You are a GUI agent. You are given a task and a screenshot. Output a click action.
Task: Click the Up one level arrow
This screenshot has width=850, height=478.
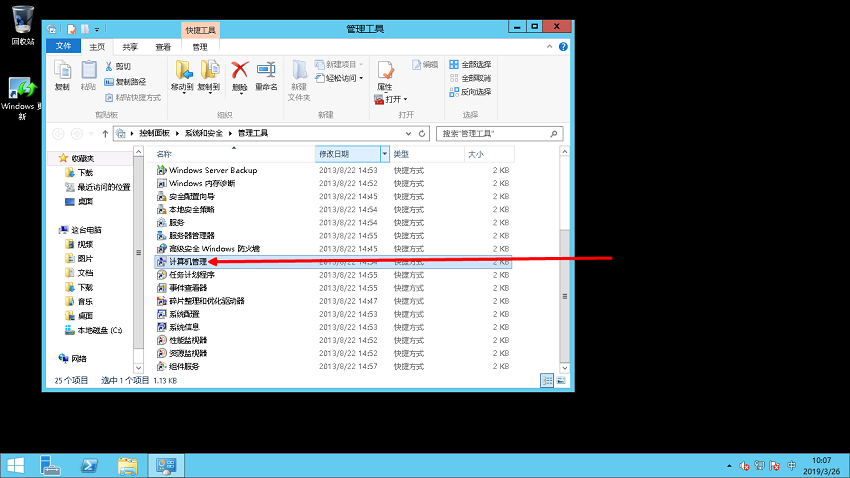click(x=105, y=133)
